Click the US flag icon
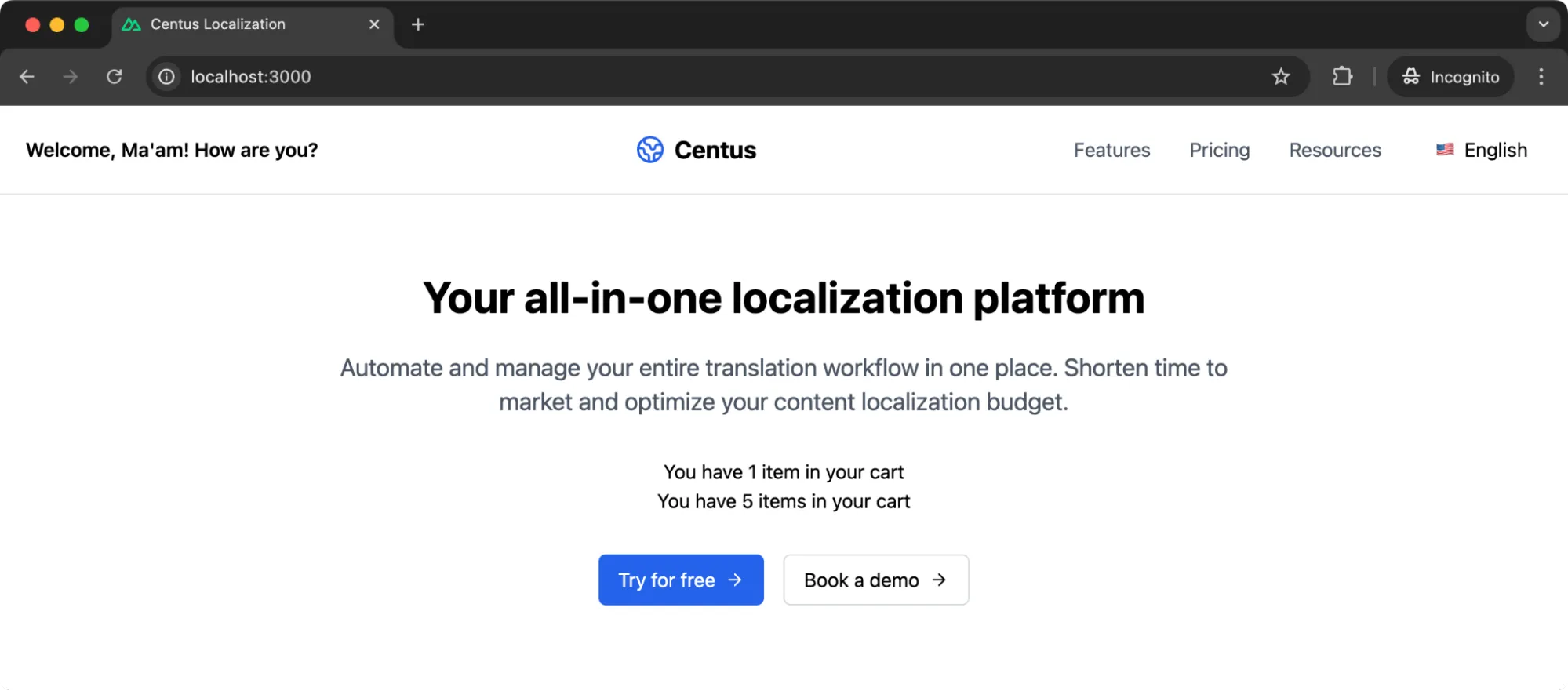 tap(1445, 150)
